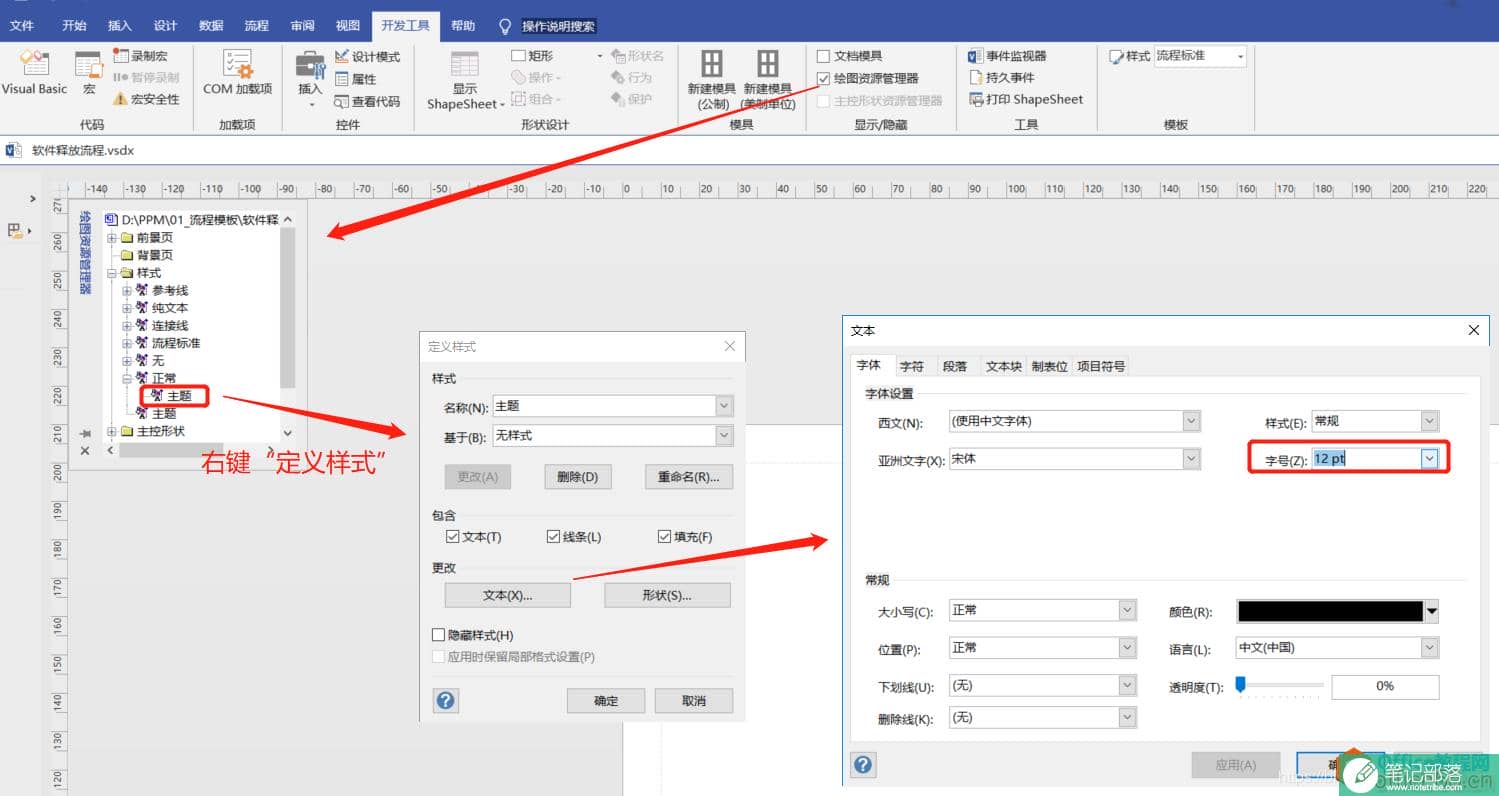1499x796 pixels.
Task: Open the 视图 ribbon tab
Action: tap(347, 25)
